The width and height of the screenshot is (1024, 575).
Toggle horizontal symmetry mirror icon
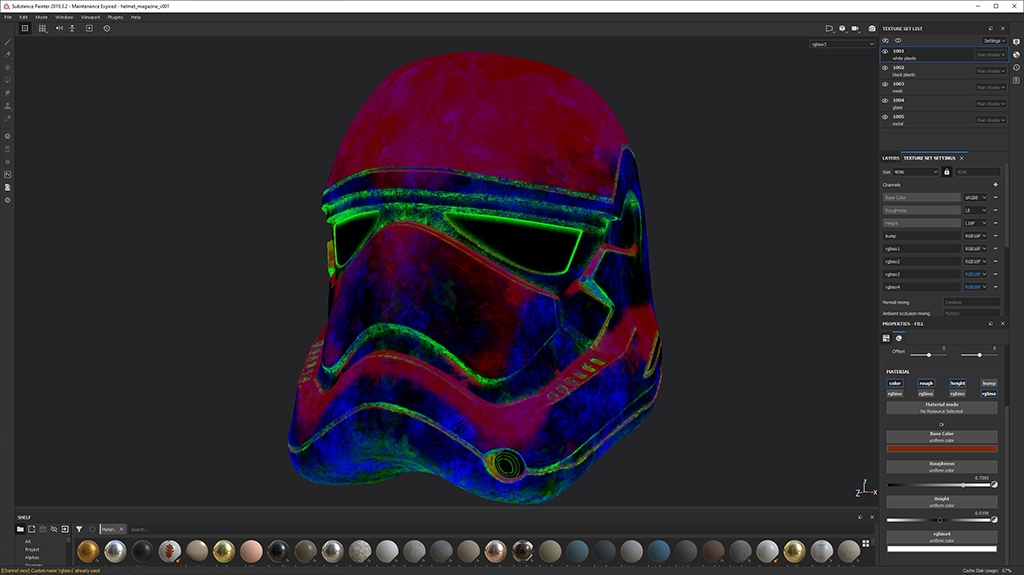click(59, 28)
